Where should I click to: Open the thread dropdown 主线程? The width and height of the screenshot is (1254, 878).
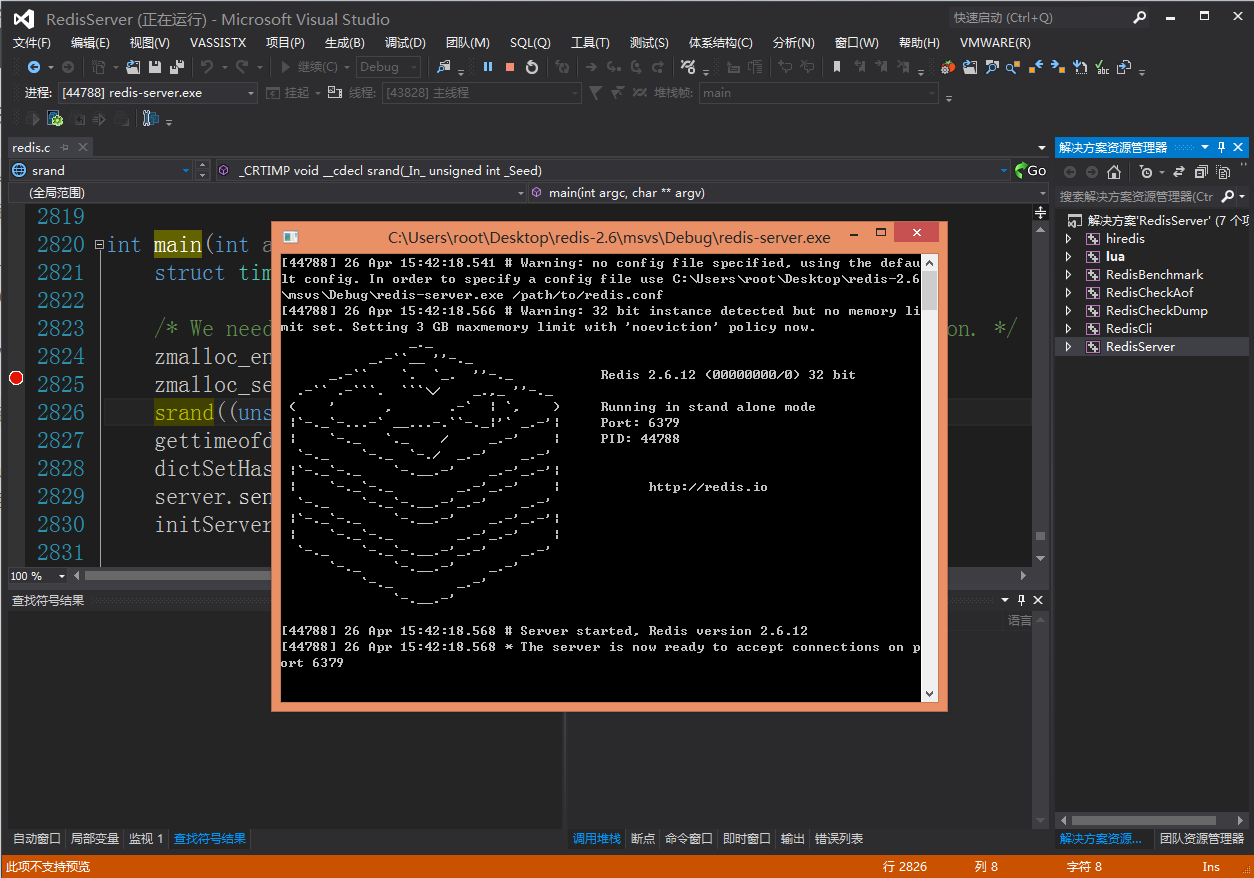(575, 93)
